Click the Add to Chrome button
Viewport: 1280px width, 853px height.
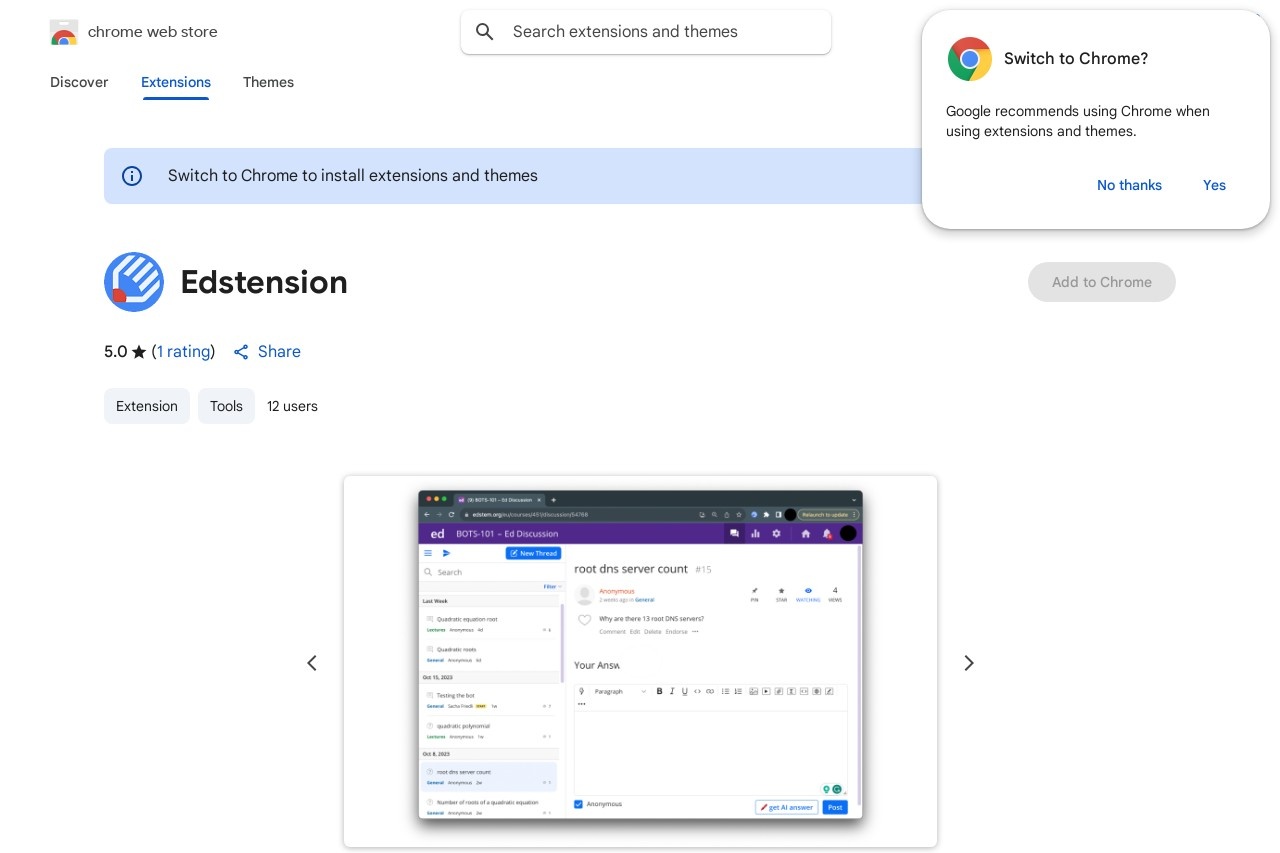(x=1102, y=282)
